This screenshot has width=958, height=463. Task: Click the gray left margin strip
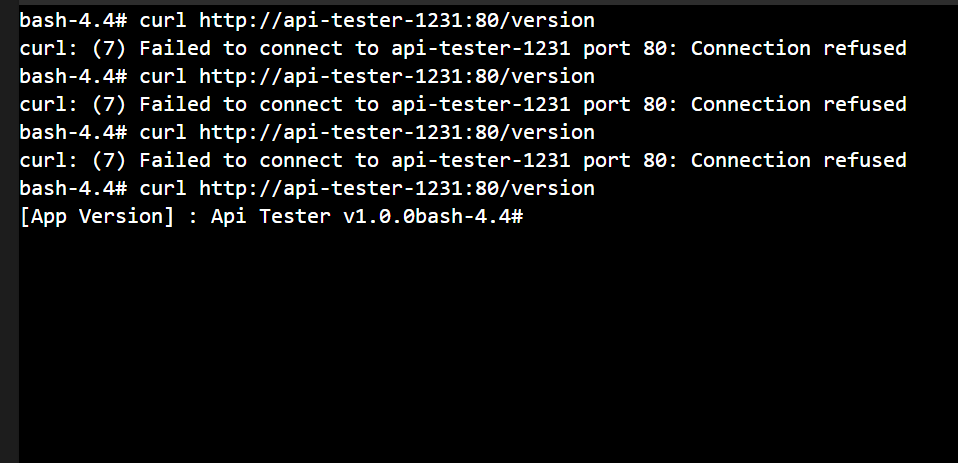9,232
